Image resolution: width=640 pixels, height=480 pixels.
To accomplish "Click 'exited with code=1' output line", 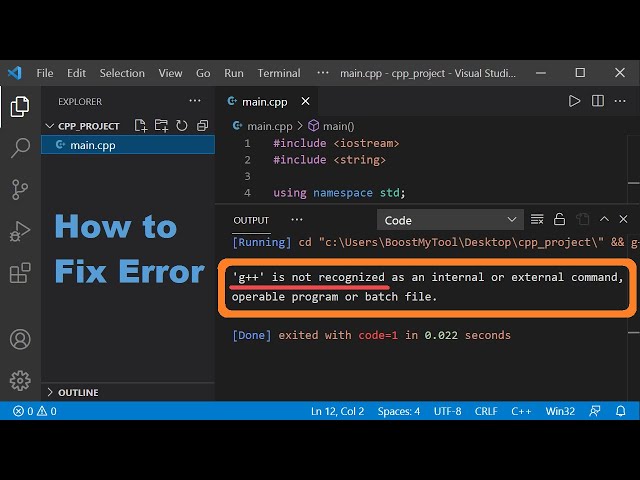I will coord(338,335).
